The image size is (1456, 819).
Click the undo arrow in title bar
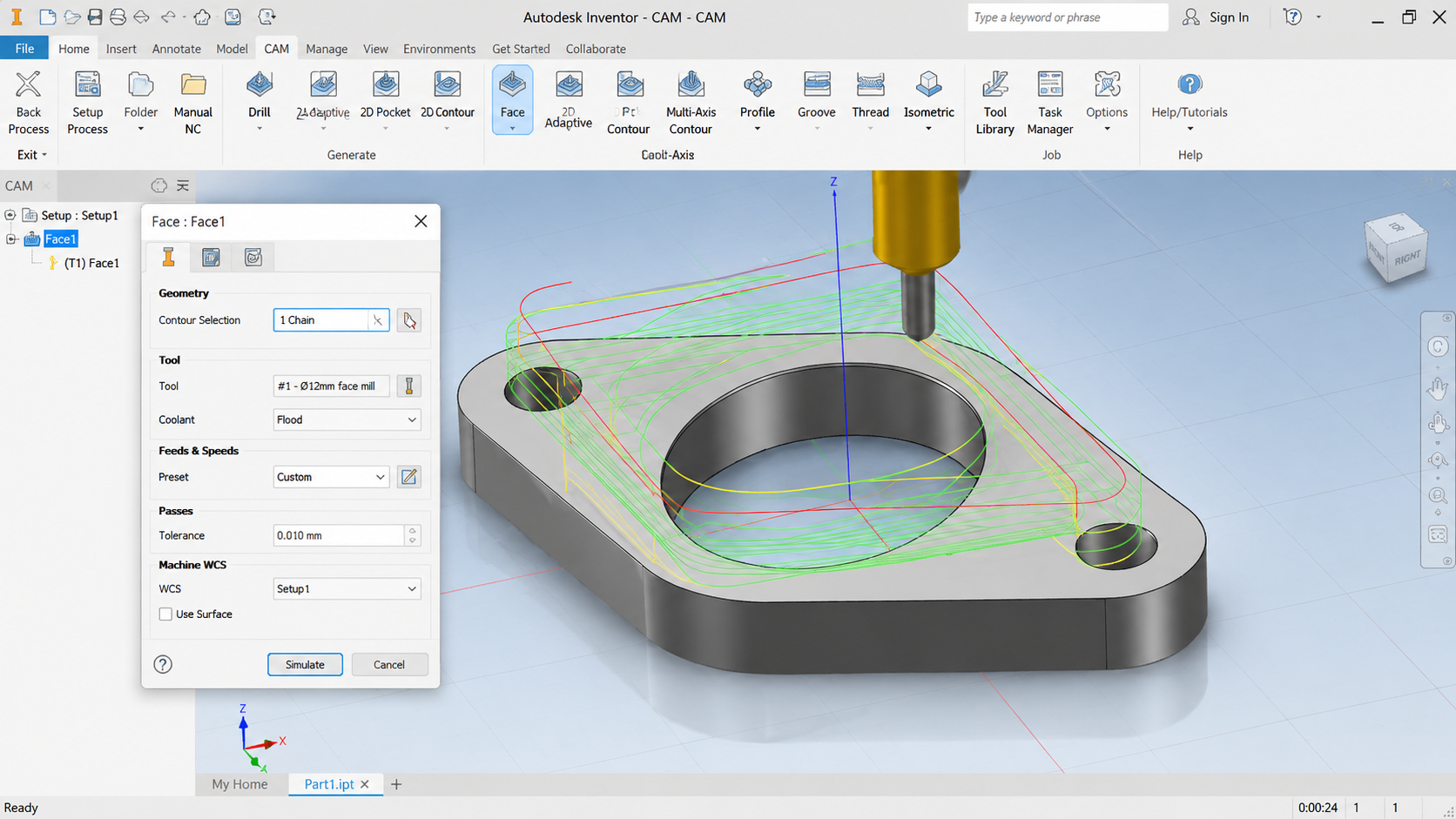[x=167, y=17]
